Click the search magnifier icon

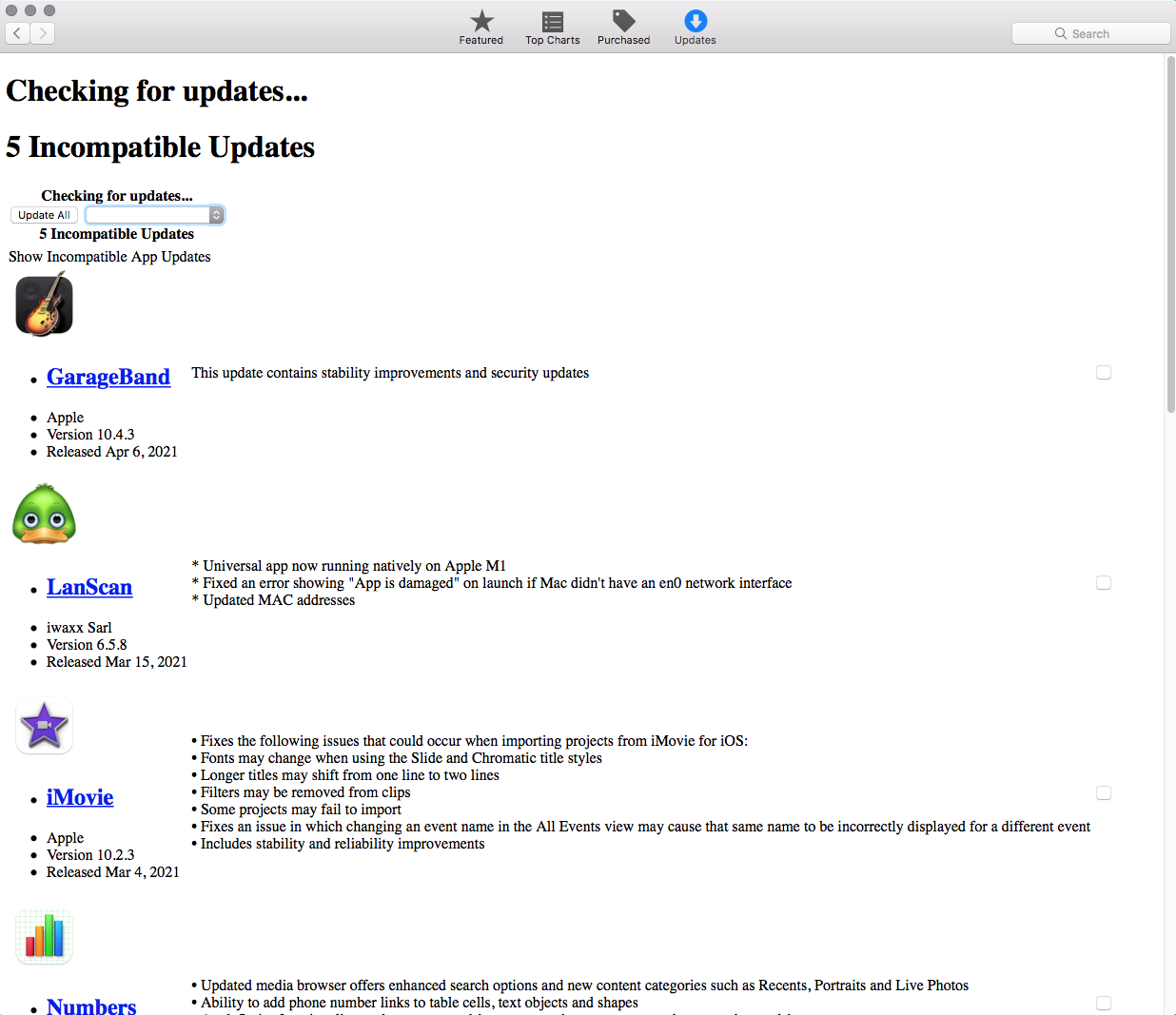1061,33
